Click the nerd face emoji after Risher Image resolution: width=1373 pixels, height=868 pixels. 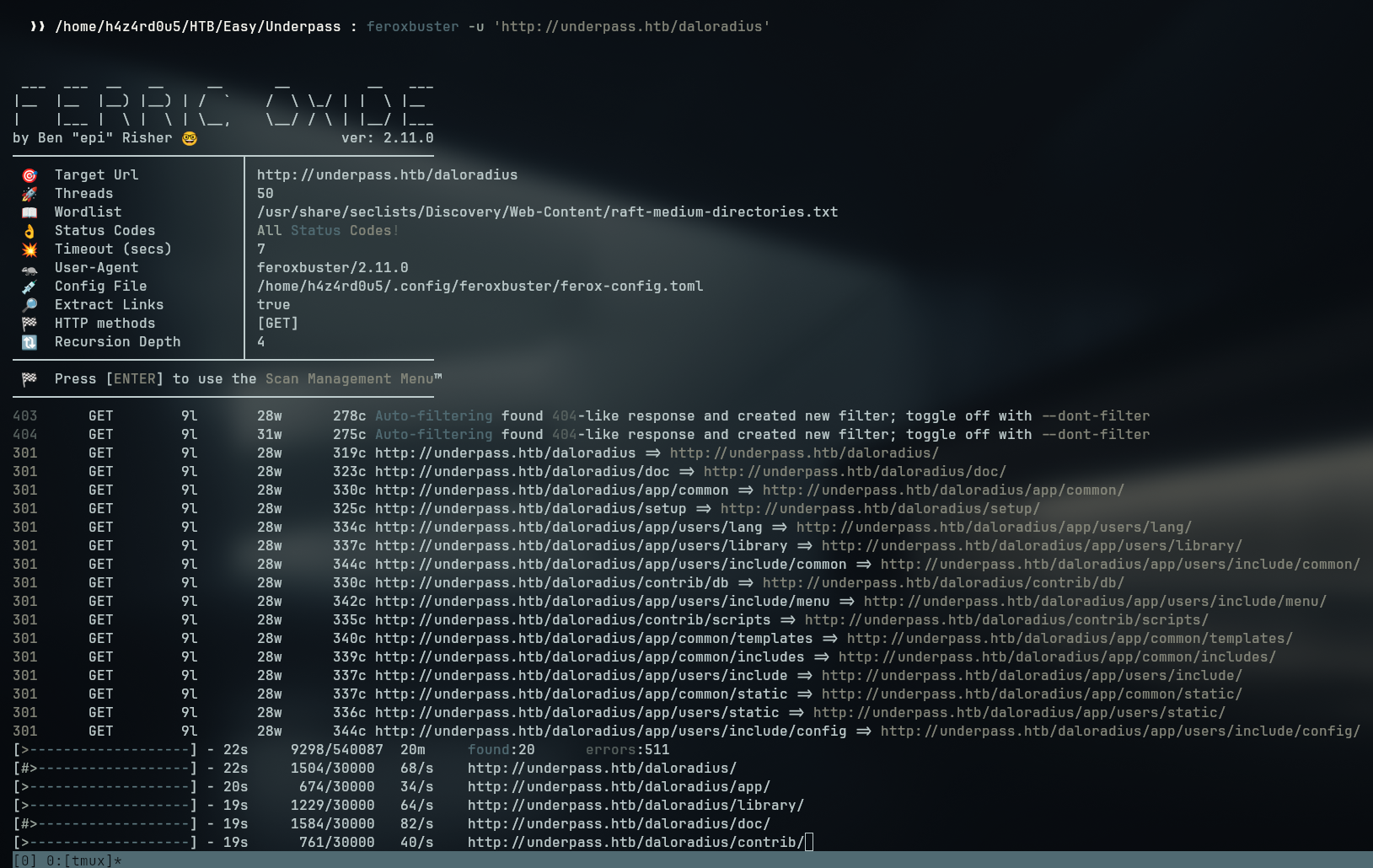[190, 138]
